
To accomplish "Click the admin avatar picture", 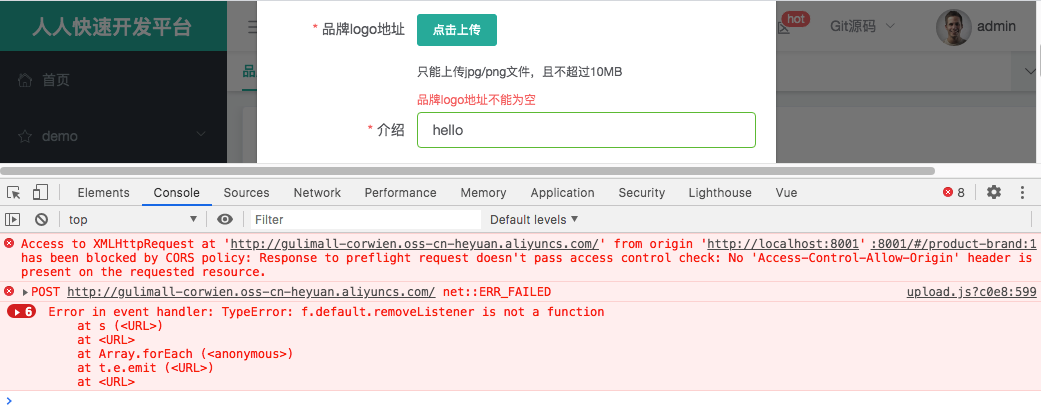I will coord(953,27).
